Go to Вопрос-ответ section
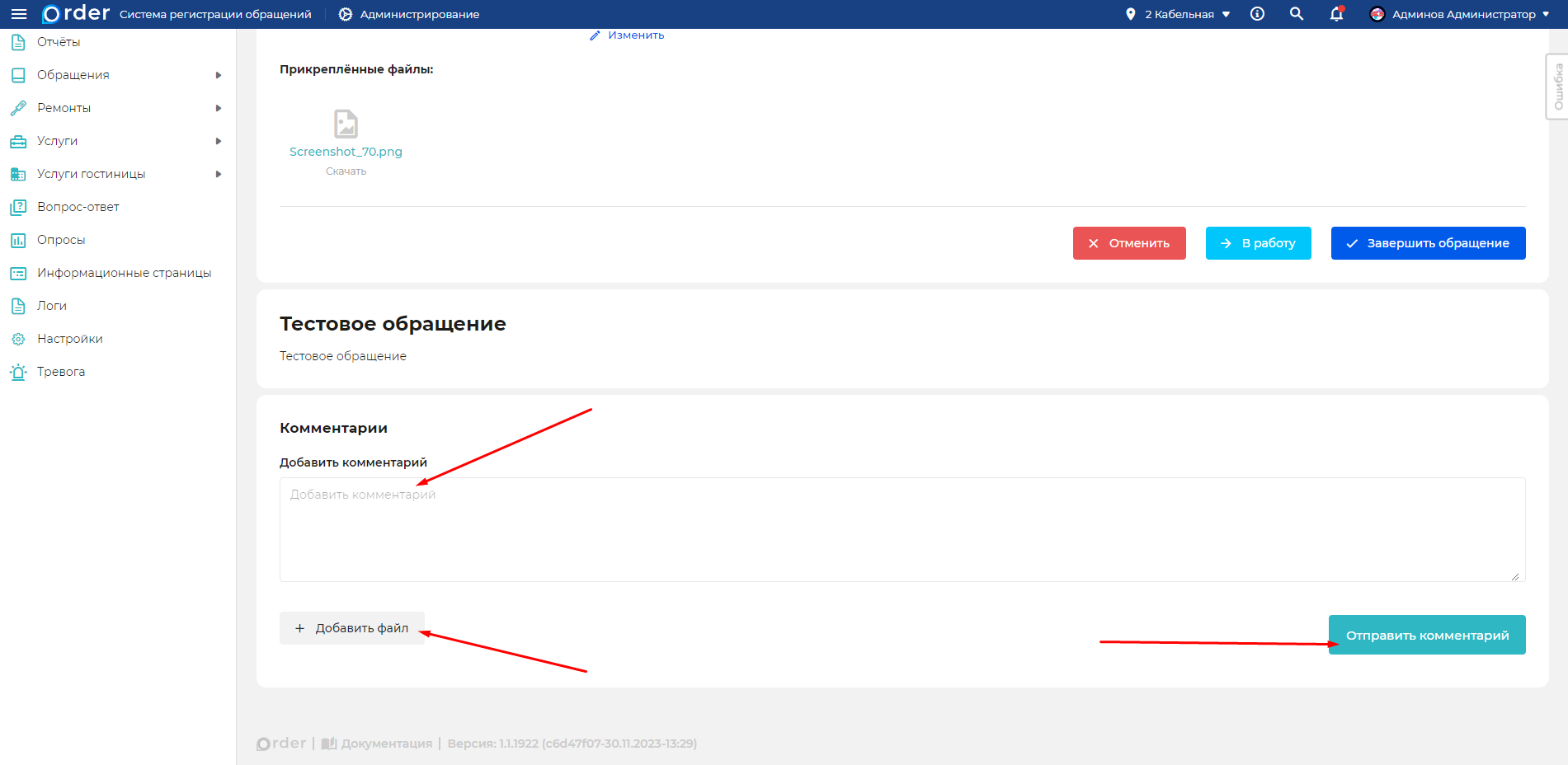Screen dimensions: 1568x765 pyautogui.click(x=78, y=207)
